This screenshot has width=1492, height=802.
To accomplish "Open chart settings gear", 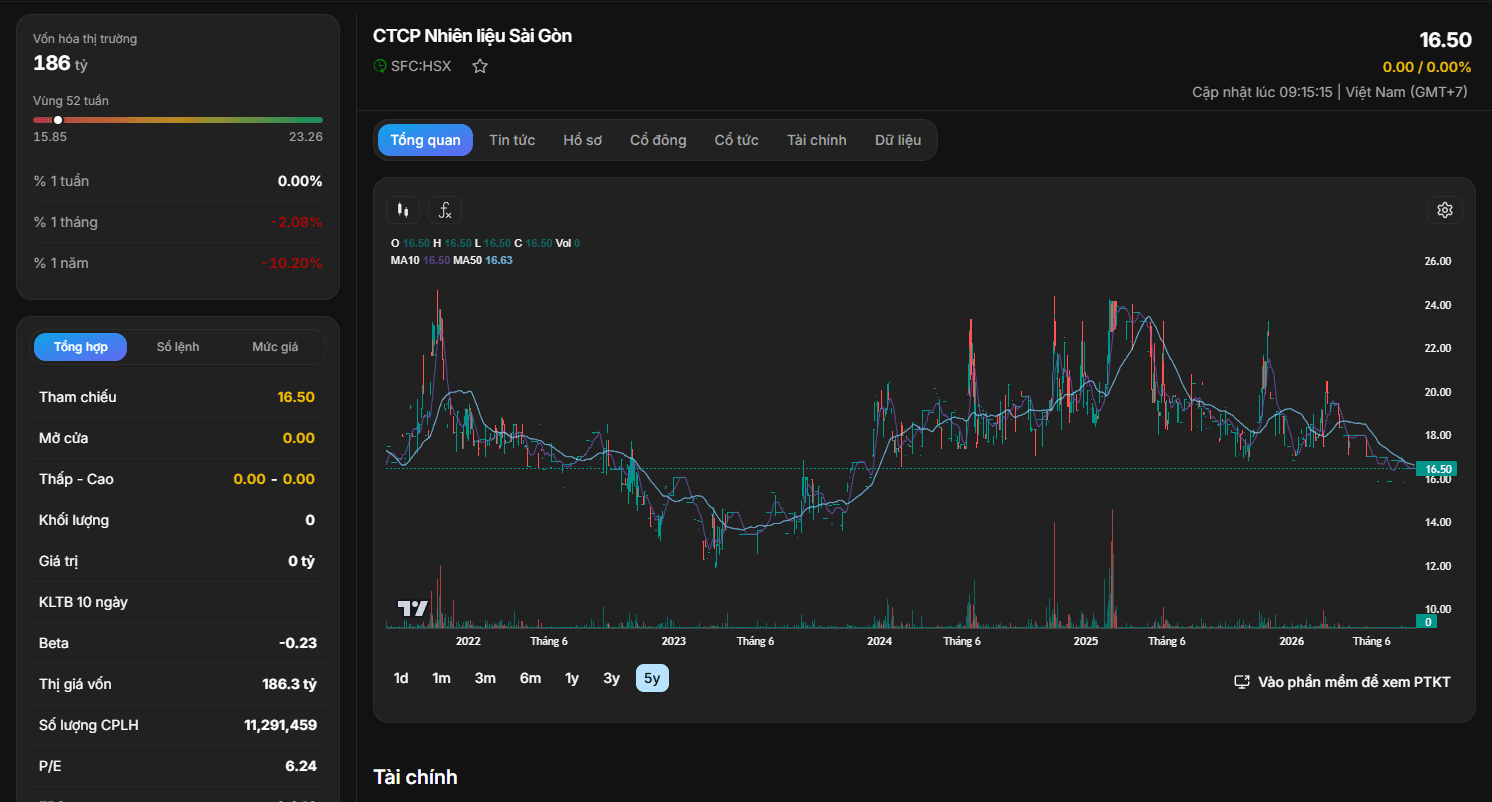I will [x=1444, y=210].
